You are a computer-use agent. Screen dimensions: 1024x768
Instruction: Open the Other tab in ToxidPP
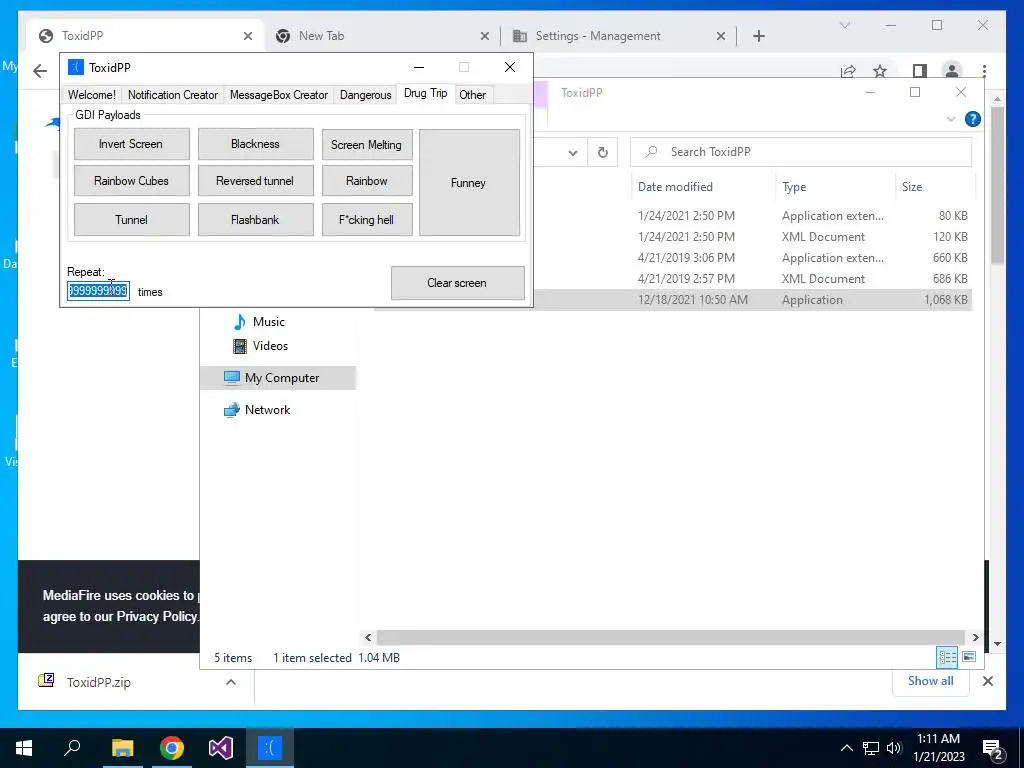472,95
